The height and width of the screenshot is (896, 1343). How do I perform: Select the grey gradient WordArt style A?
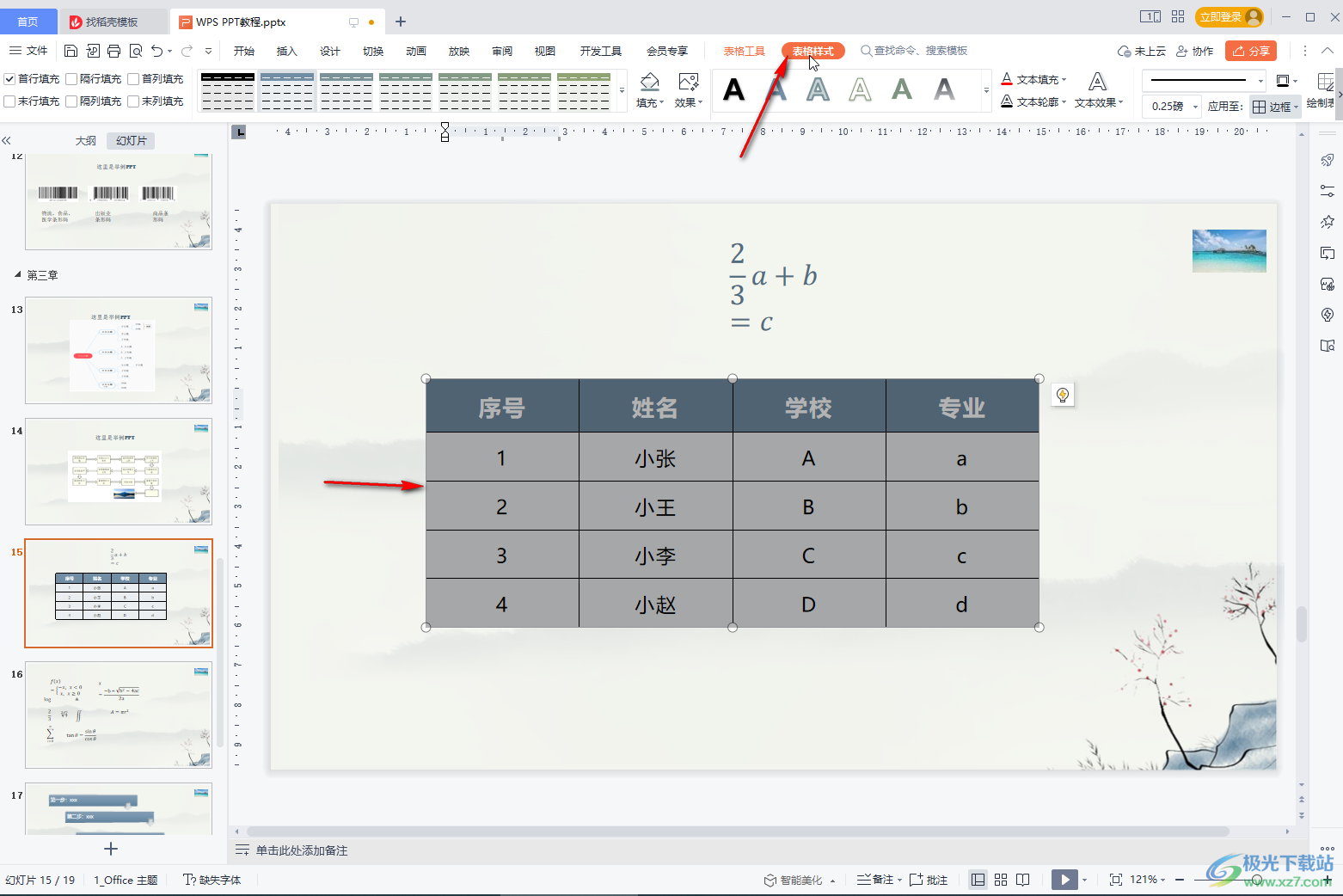point(944,89)
